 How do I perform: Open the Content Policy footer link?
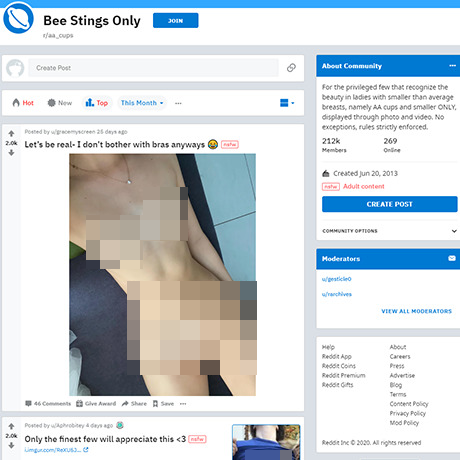[409, 404]
